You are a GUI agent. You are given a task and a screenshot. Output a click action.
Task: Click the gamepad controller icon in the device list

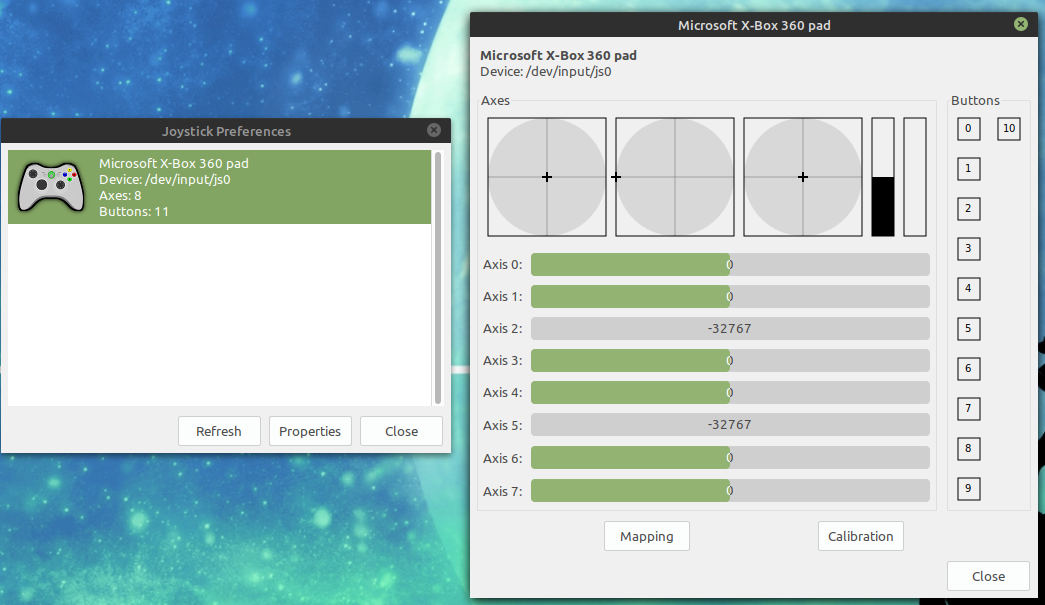51,187
